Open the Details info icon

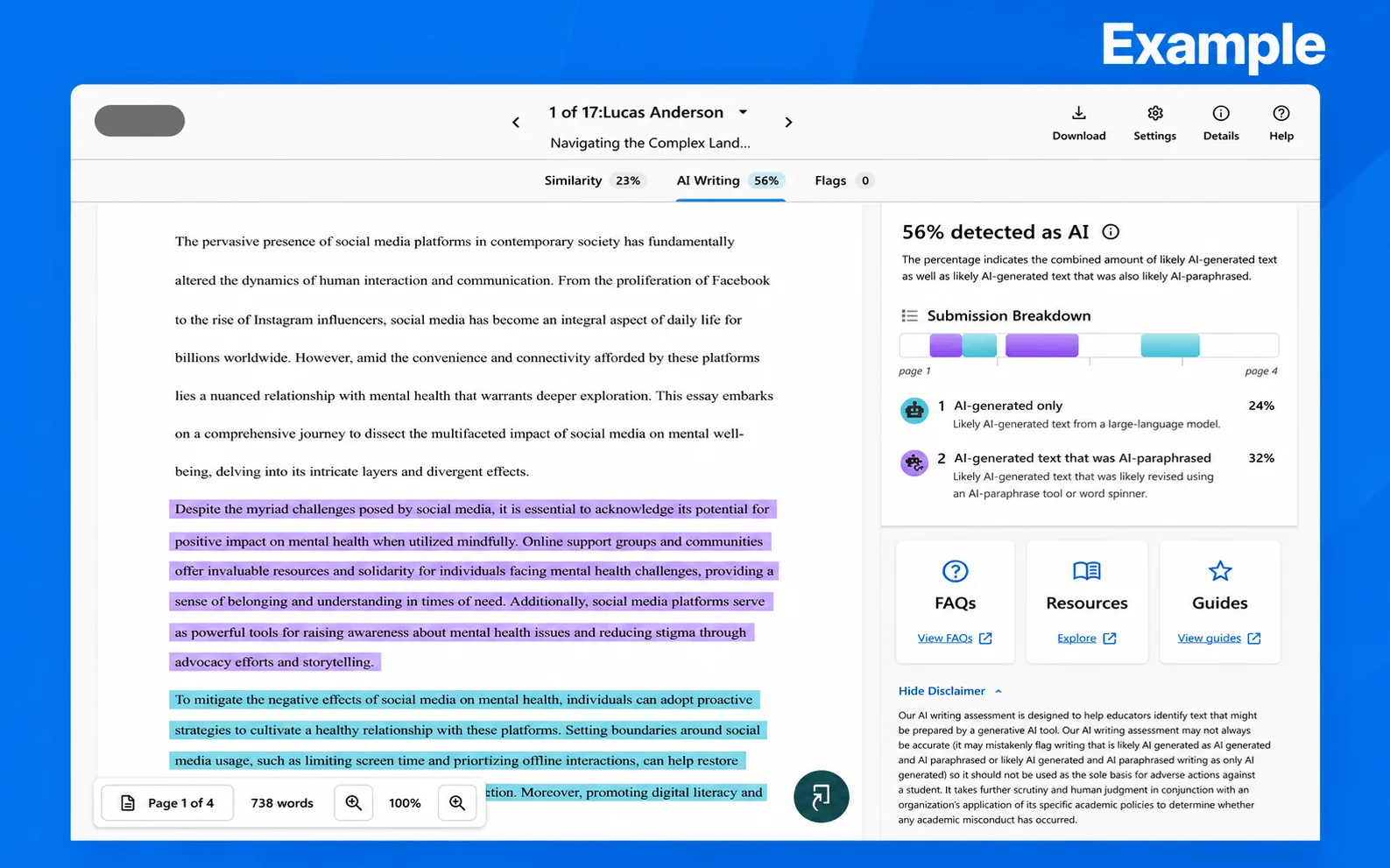coord(1221,113)
